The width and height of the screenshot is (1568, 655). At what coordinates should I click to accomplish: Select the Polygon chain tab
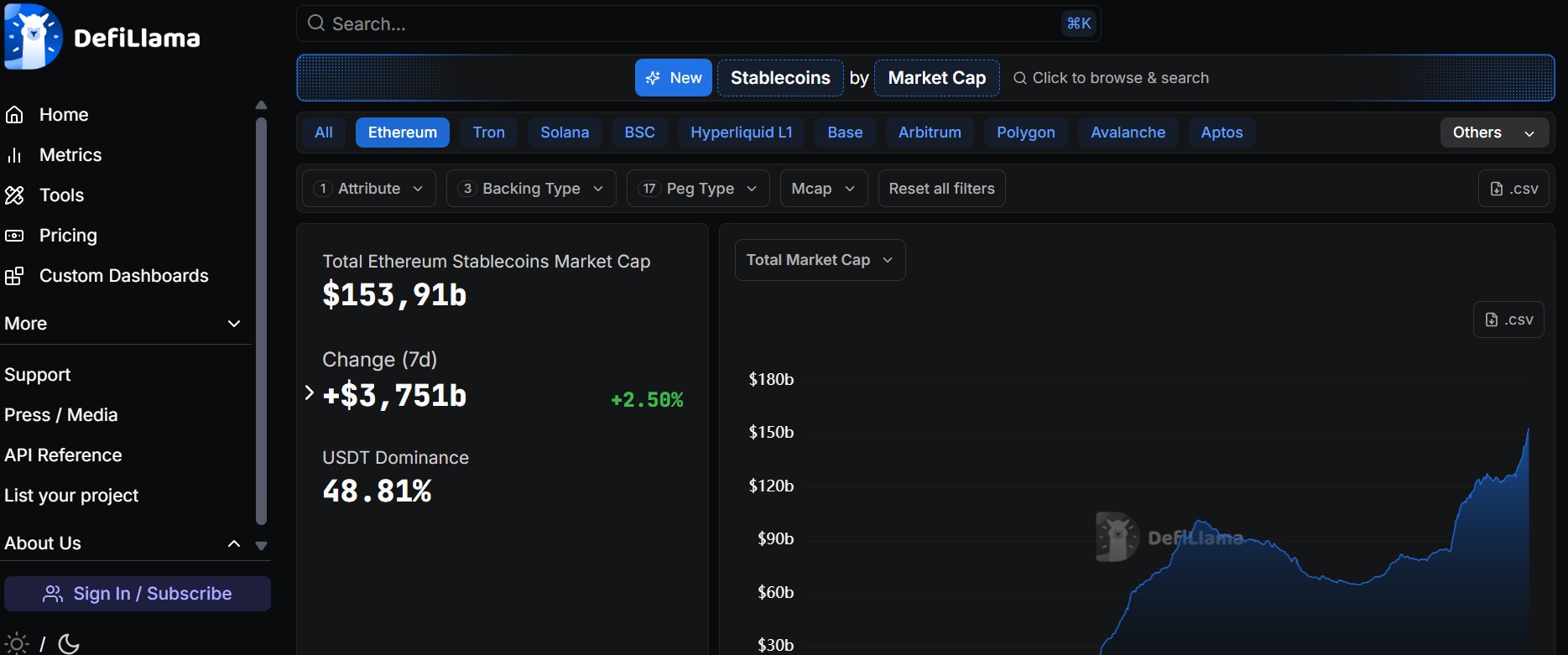pyautogui.click(x=1026, y=133)
